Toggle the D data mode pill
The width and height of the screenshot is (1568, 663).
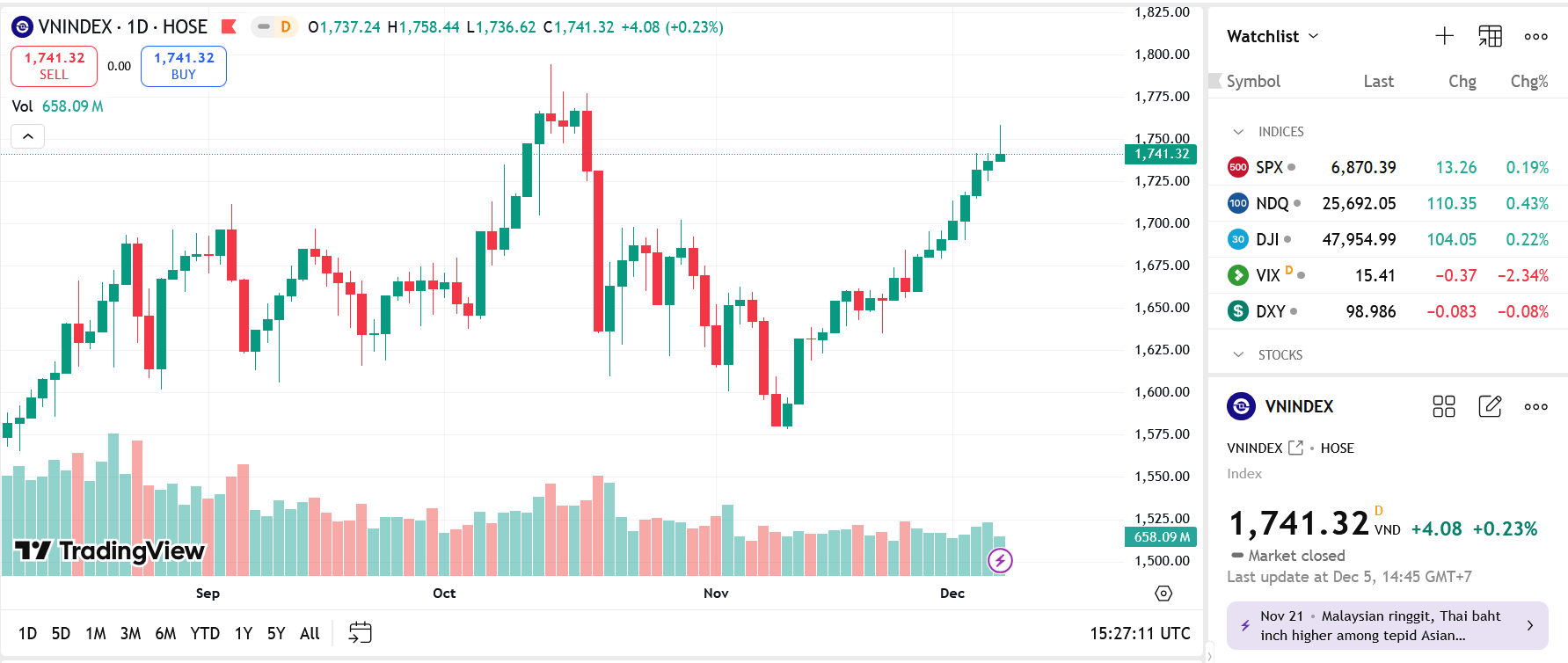[274, 26]
